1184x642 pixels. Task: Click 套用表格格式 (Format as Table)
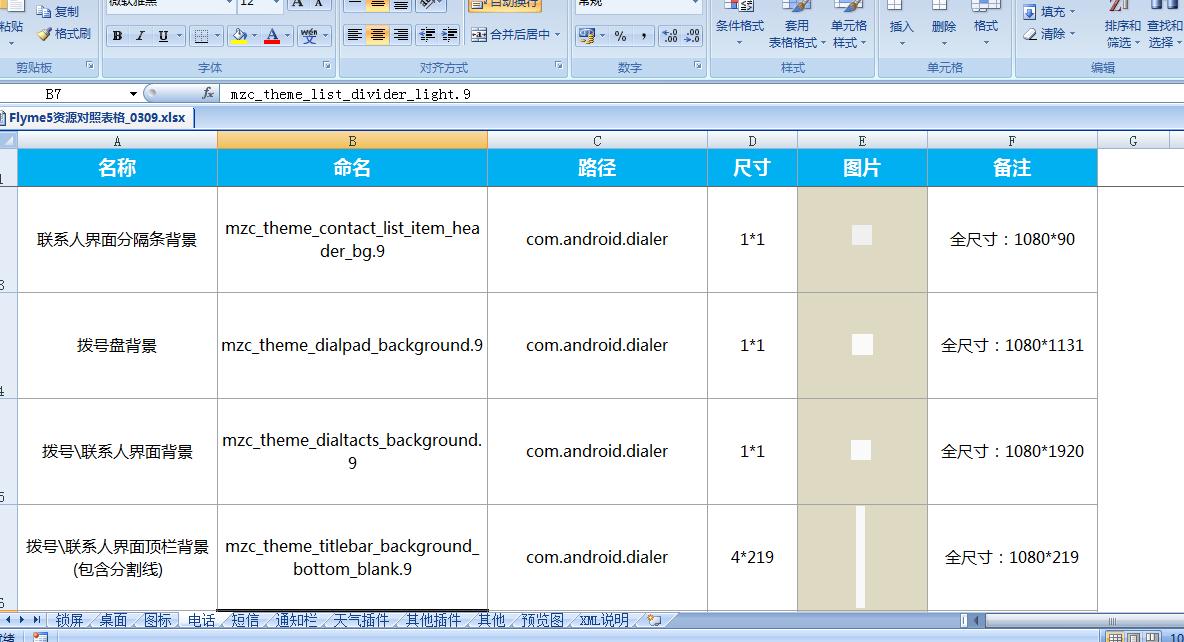(794, 30)
